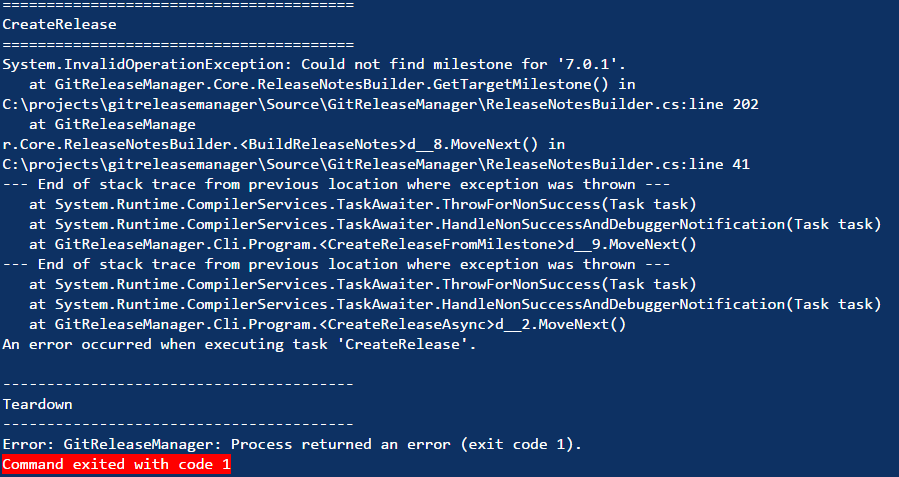Click the BuildReleaseNotes d__8.MoveNext() line
Image resolution: width=899 pixels, height=477 pixels.
click(x=284, y=144)
